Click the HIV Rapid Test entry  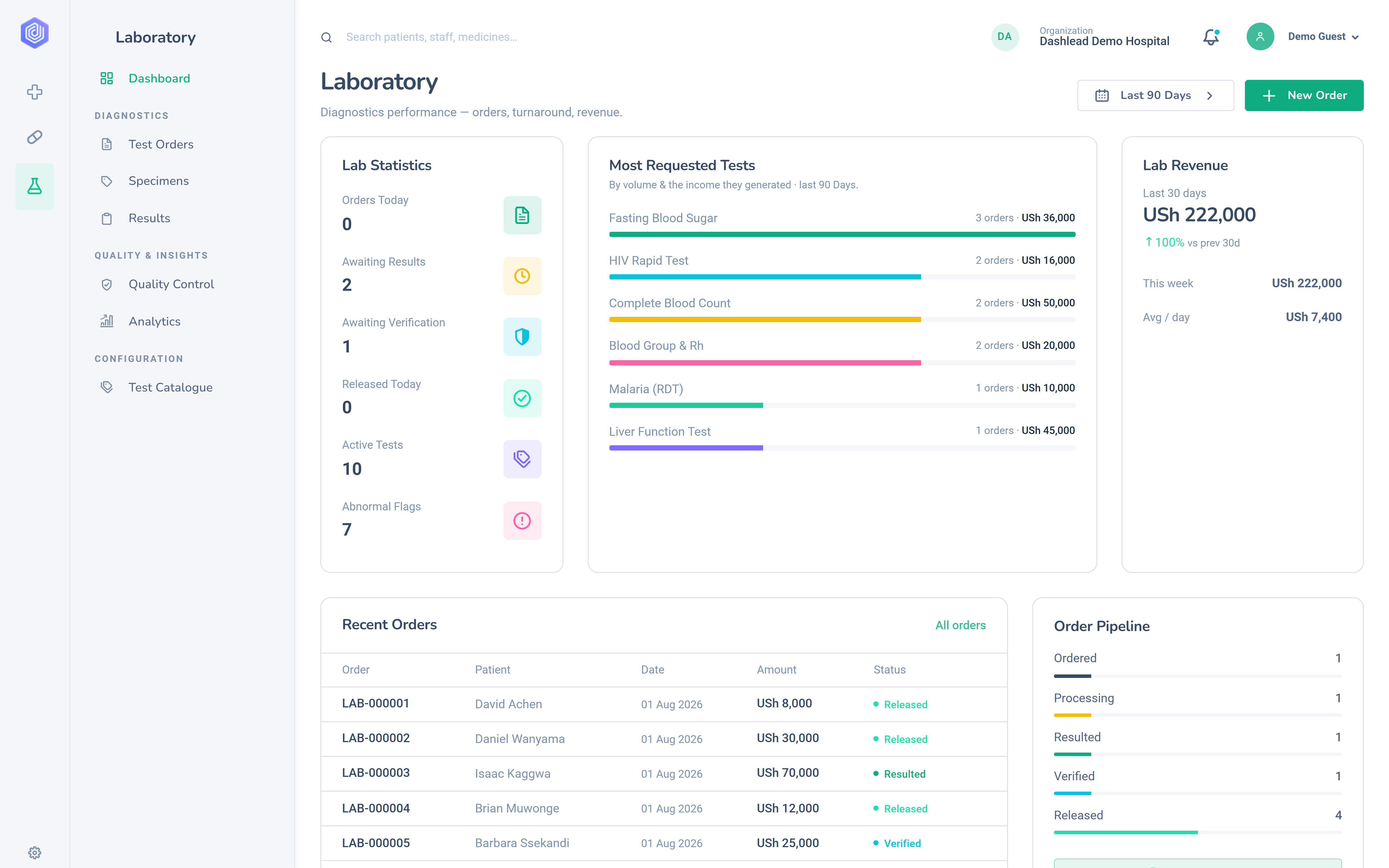point(842,267)
